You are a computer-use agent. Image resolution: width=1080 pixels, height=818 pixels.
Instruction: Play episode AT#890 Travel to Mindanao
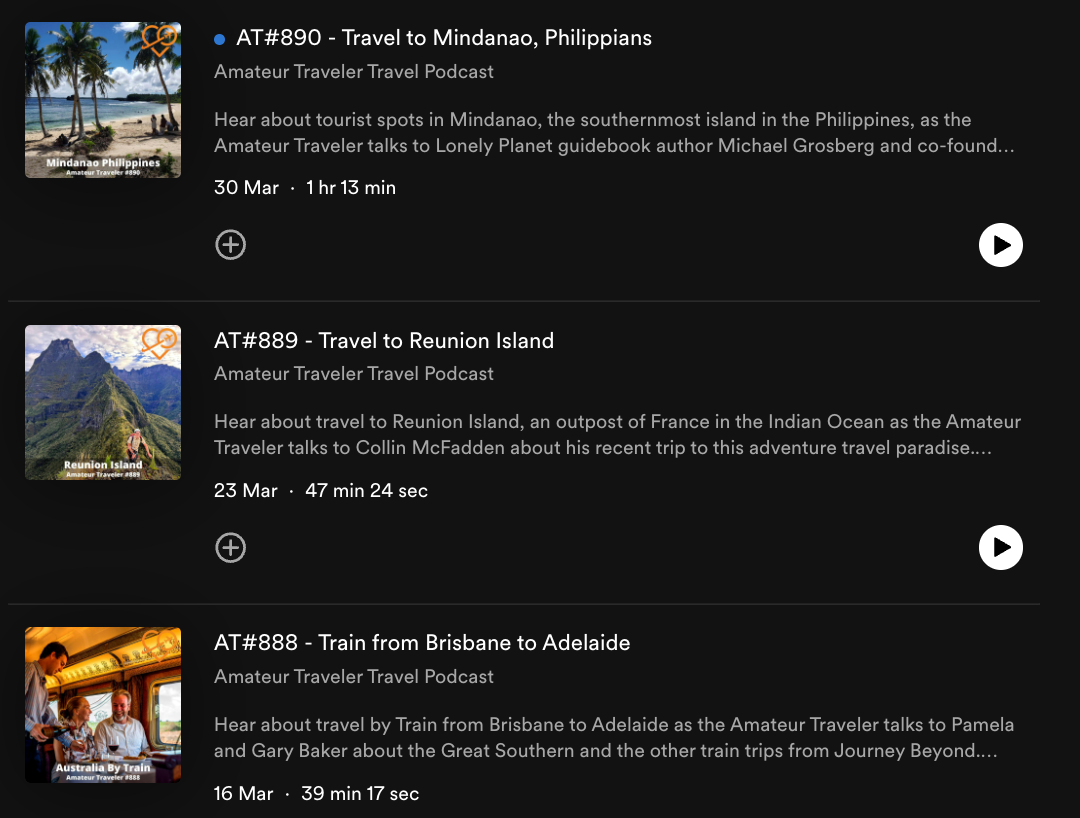point(1001,245)
